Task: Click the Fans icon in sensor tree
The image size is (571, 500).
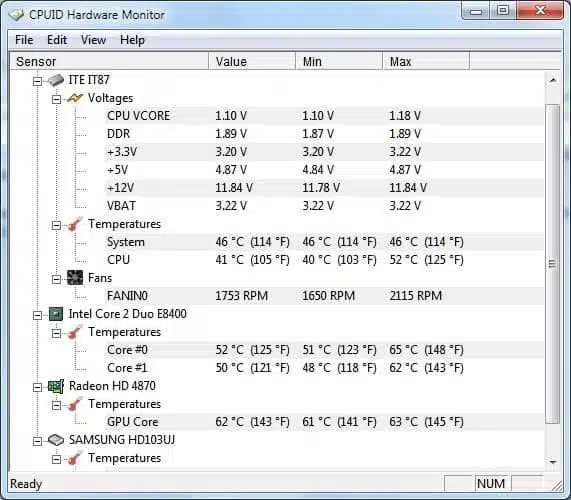Action: point(75,278)
